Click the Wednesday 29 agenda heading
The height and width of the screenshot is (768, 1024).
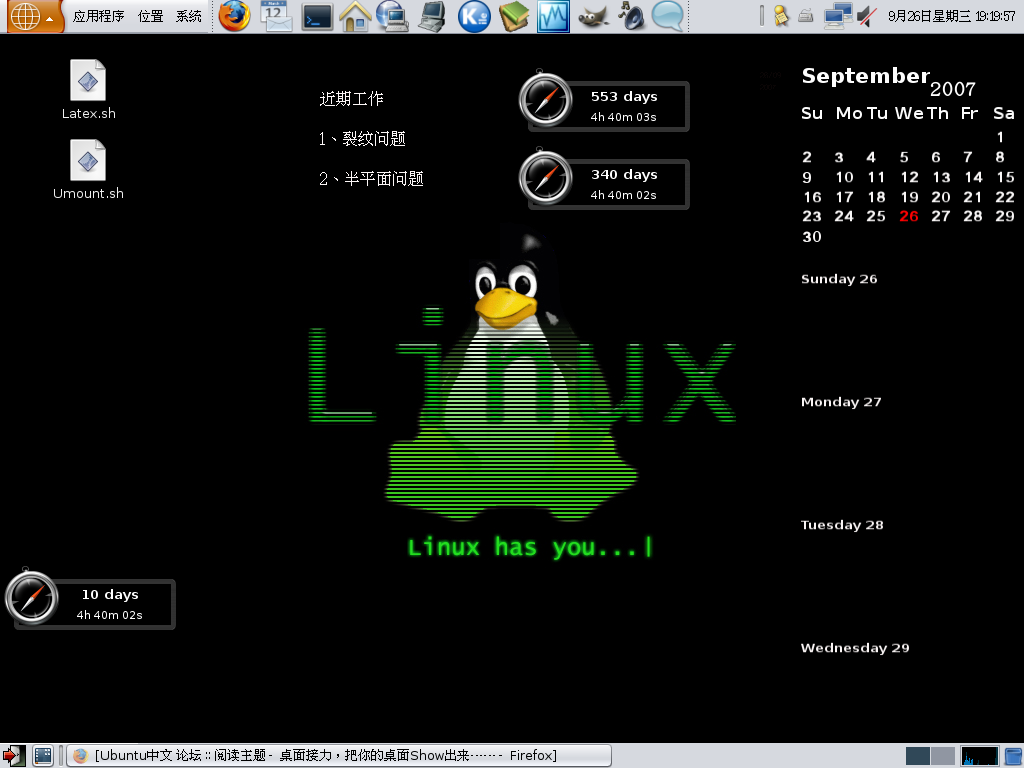tap(855, 648)
